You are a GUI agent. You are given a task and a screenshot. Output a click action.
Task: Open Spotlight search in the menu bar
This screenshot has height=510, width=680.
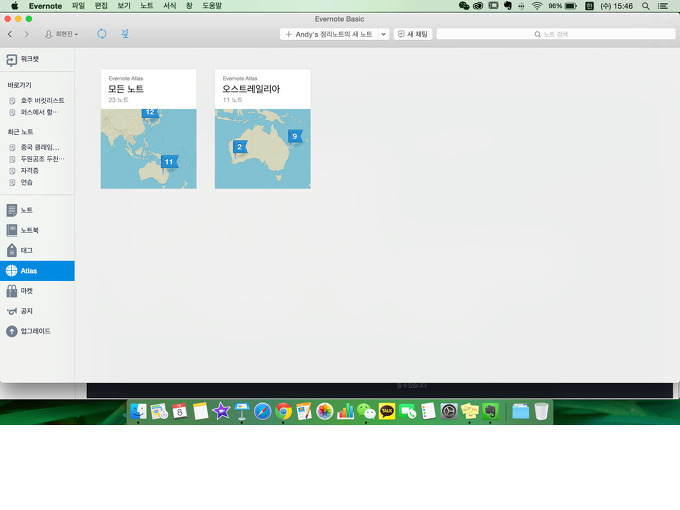[646, 6]
